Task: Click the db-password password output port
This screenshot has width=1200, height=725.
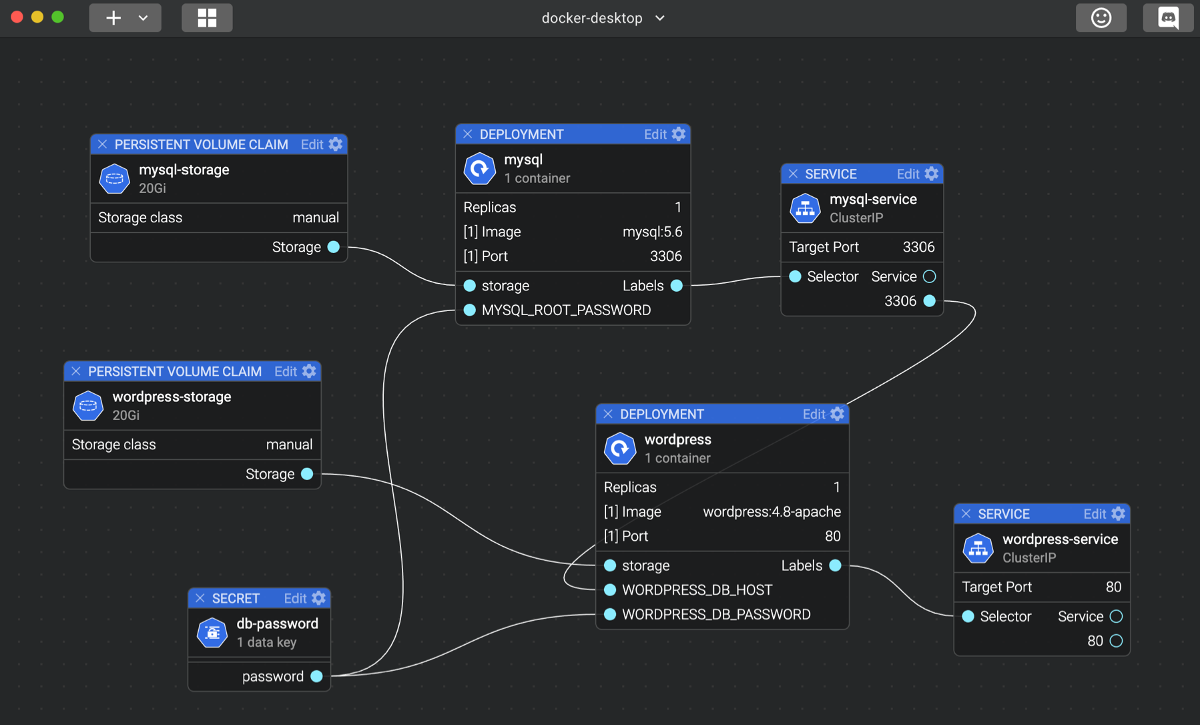Action: [317, 677]
